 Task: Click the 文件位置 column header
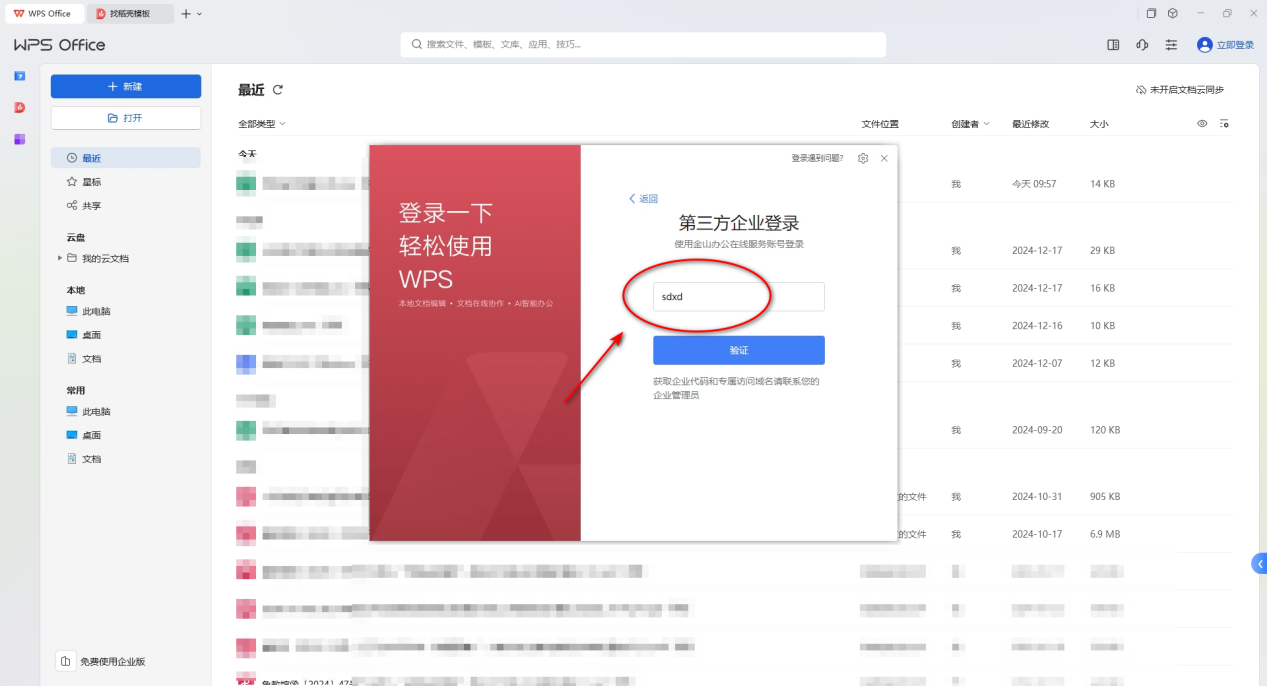(880, 124)
